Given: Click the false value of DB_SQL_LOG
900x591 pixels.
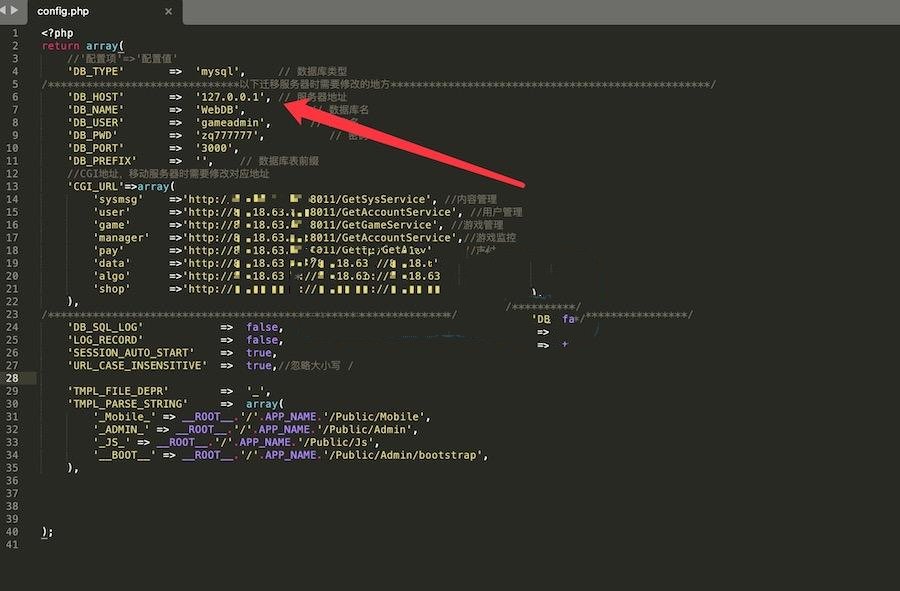Looking at the screenshot, I should (262, 327).
